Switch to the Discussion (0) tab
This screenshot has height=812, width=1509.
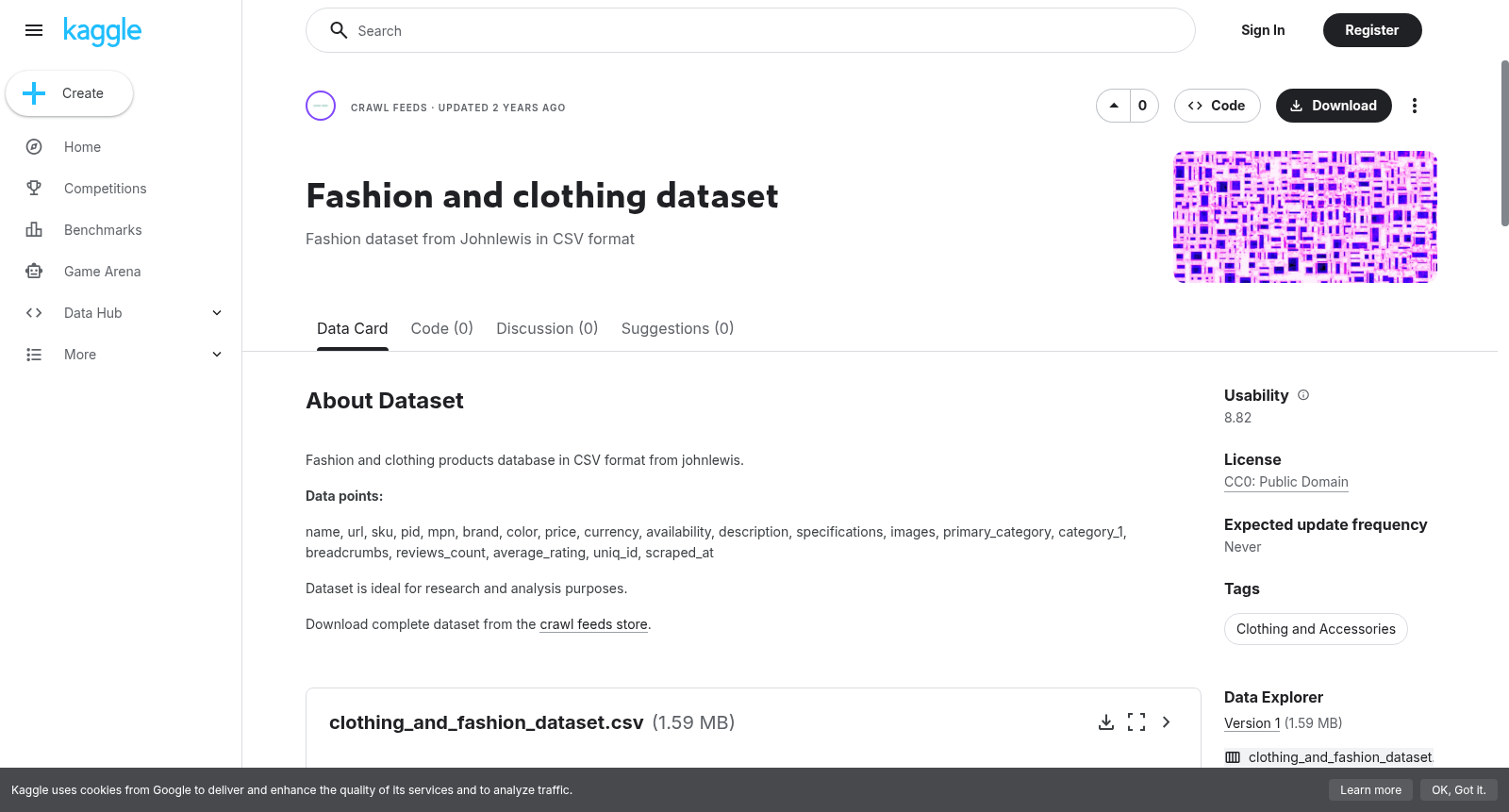[x=547, y=328]
